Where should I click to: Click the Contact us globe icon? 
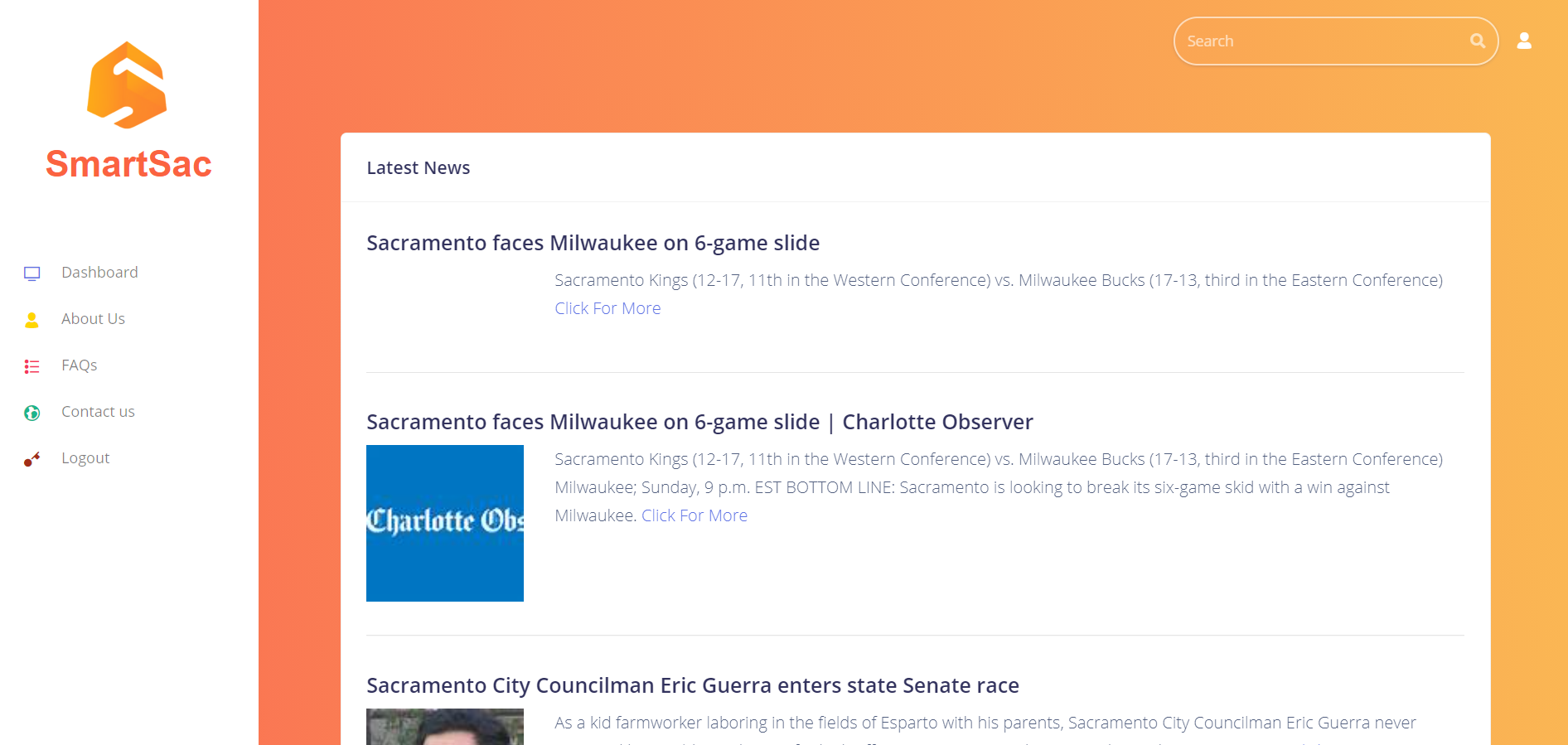(32, 413)
